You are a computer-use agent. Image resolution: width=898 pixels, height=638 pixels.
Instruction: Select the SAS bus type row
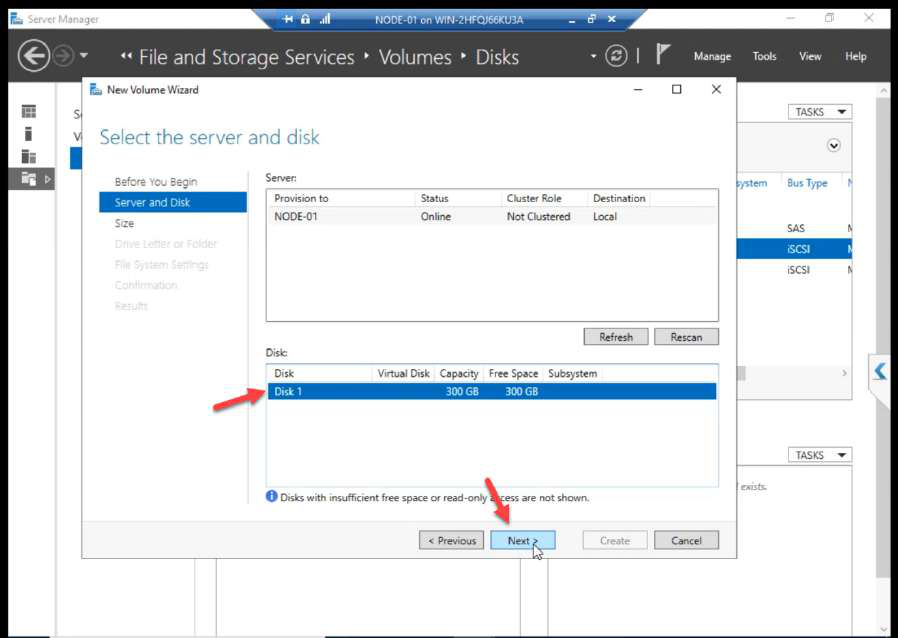pyautogui.click(x=795, y=228)
